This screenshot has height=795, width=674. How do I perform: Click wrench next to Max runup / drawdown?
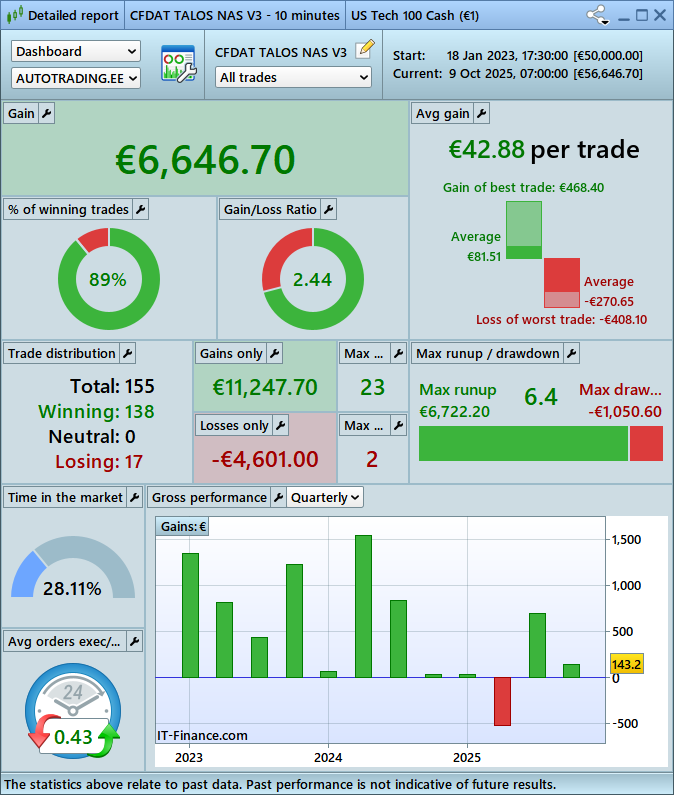point(571,353)
